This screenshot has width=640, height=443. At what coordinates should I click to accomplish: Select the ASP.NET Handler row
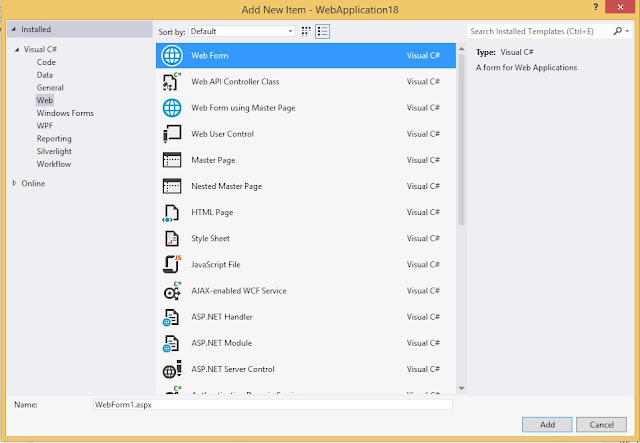click(306, 317)
